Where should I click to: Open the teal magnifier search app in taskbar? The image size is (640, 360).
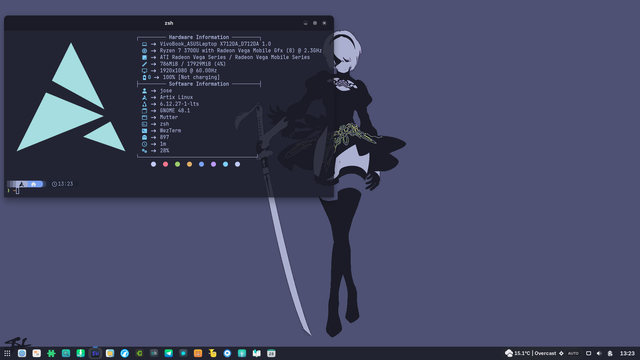(66, 353)
